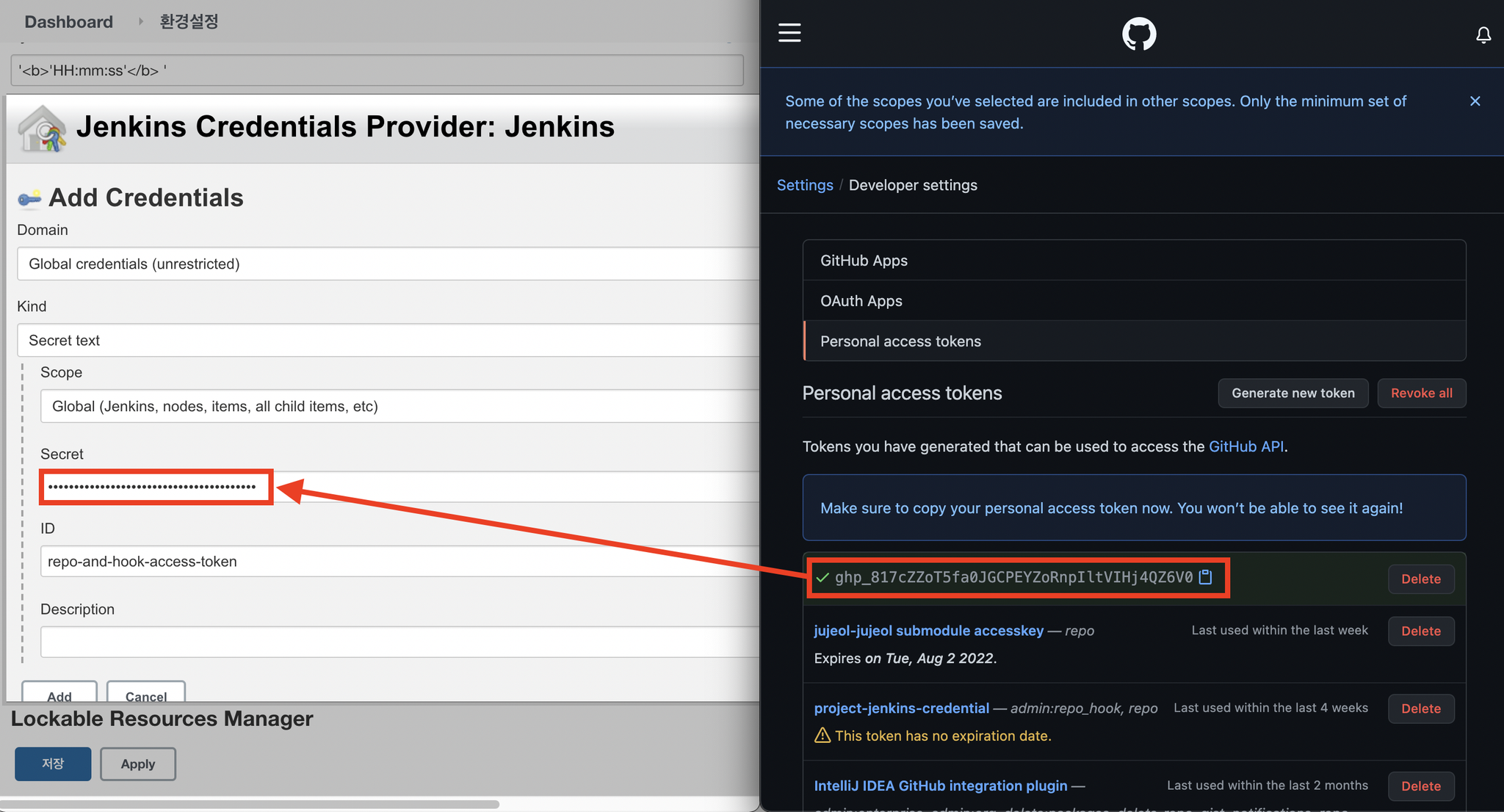Click the ID field with repo-and-hook-access-token
The image size is (1504, 812).
399,561
